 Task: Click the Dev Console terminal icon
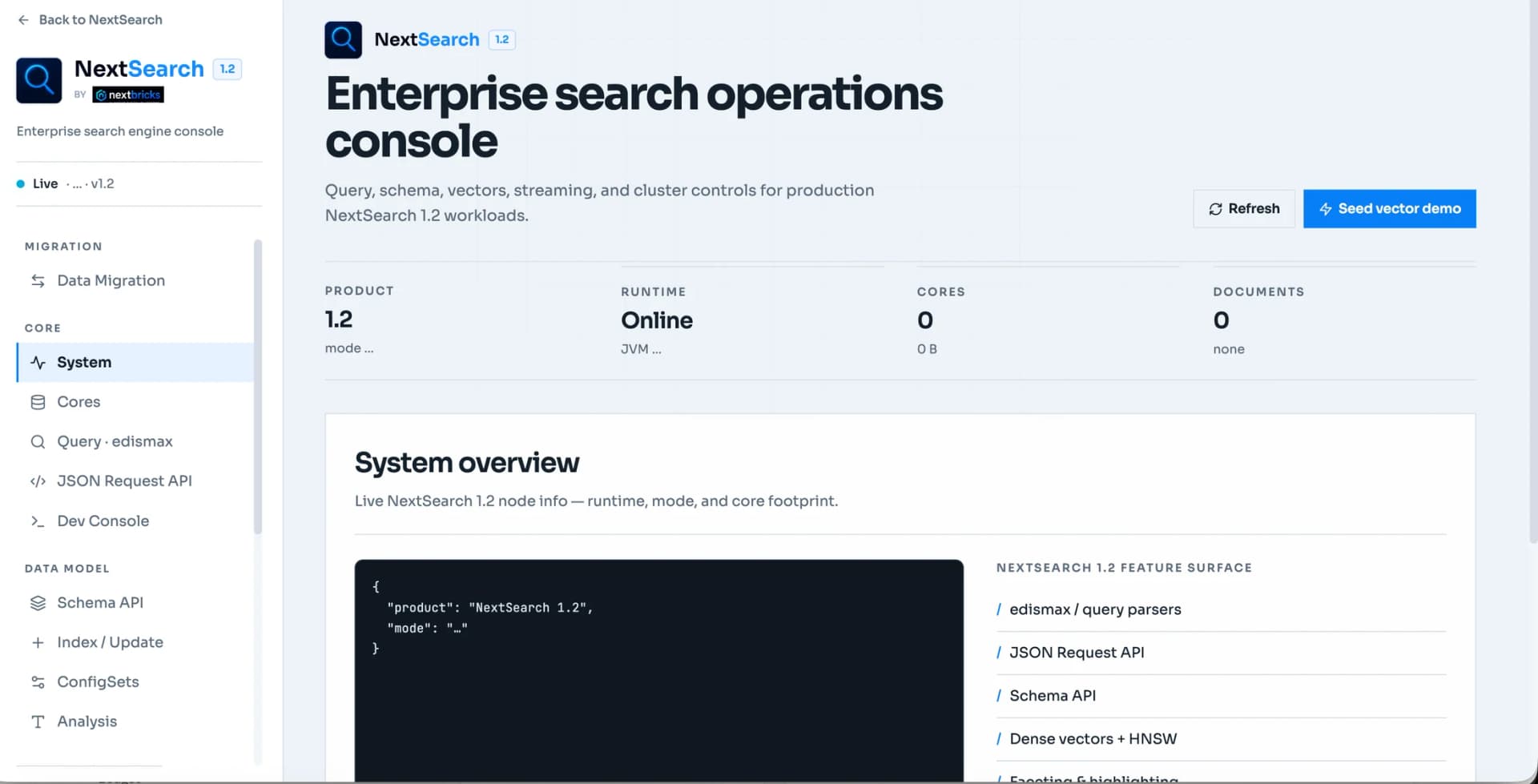[38, 521]
